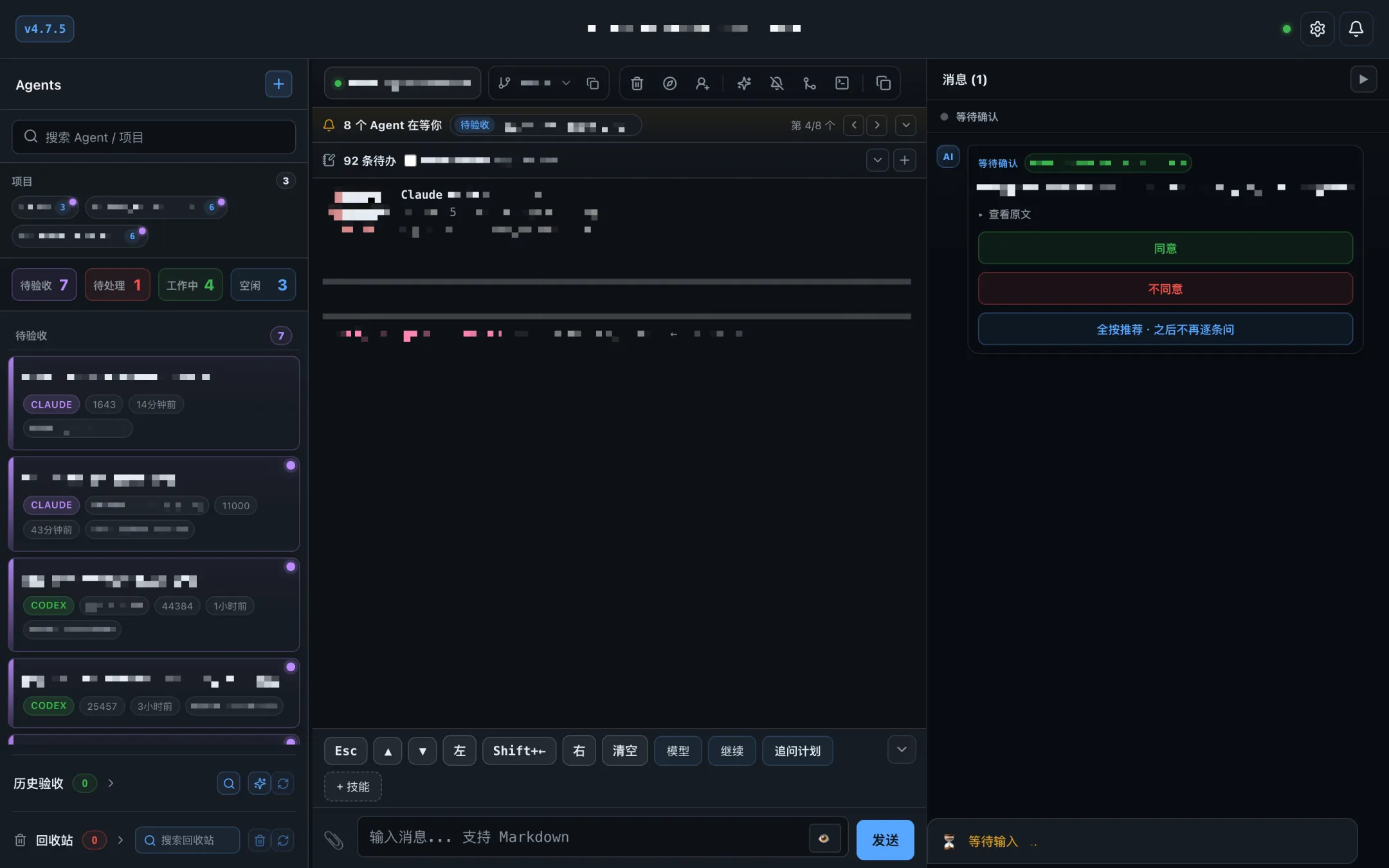Open settings via the gear icon

point(1317,29)
